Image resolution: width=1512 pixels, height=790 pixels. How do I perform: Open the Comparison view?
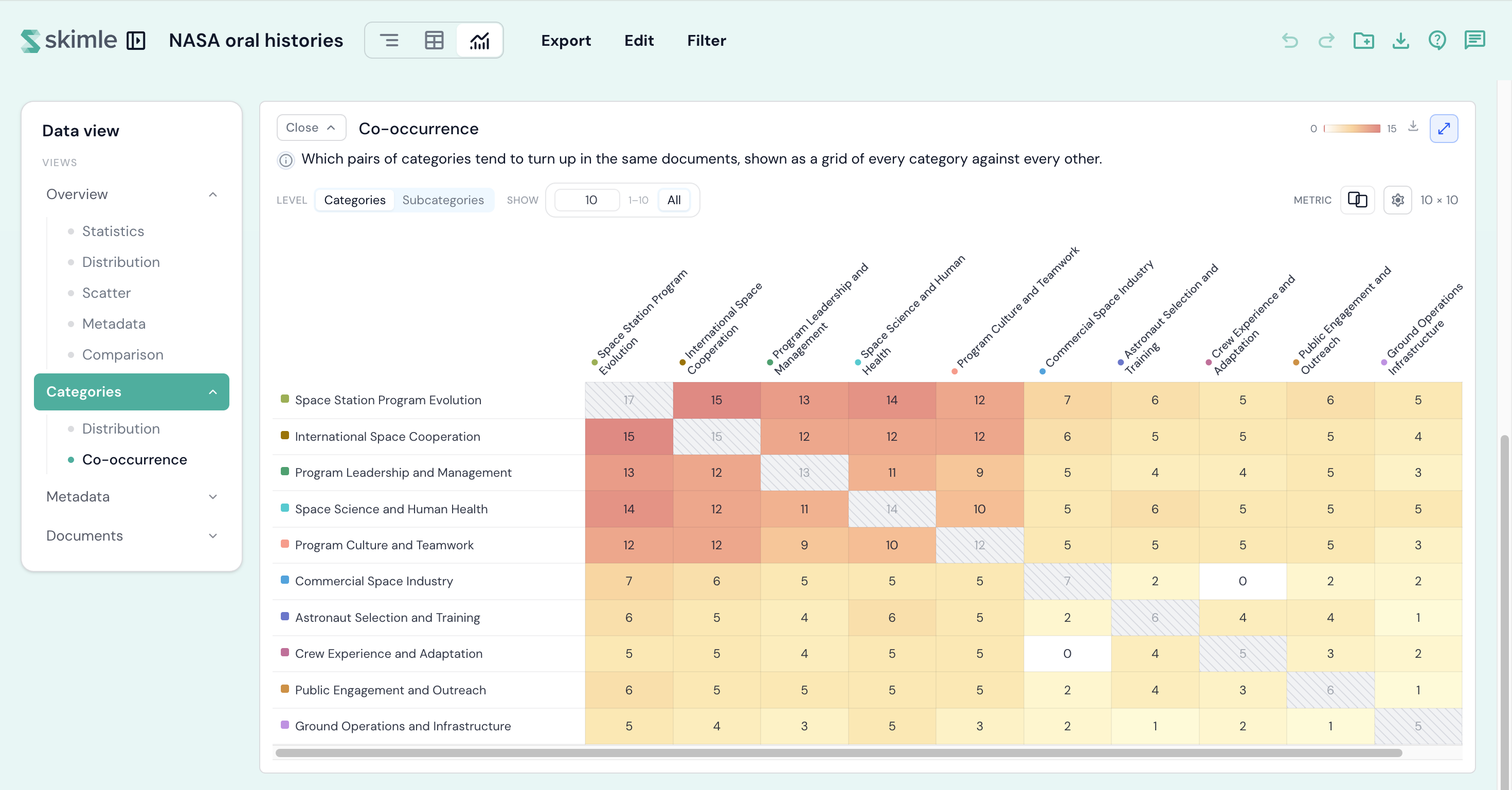tap(123, 354)
